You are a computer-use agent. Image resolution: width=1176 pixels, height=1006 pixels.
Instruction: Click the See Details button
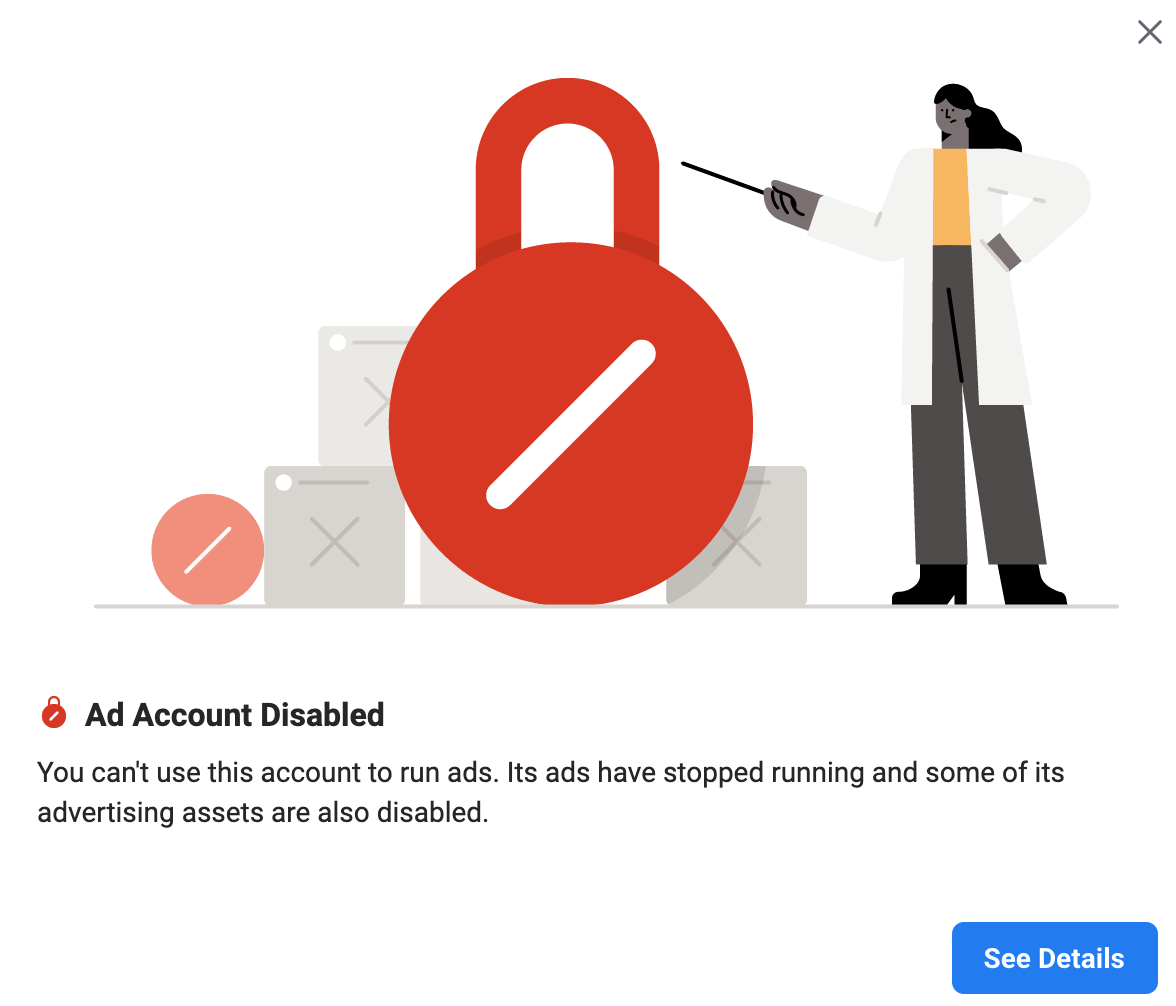click(x=1054, y=958)
